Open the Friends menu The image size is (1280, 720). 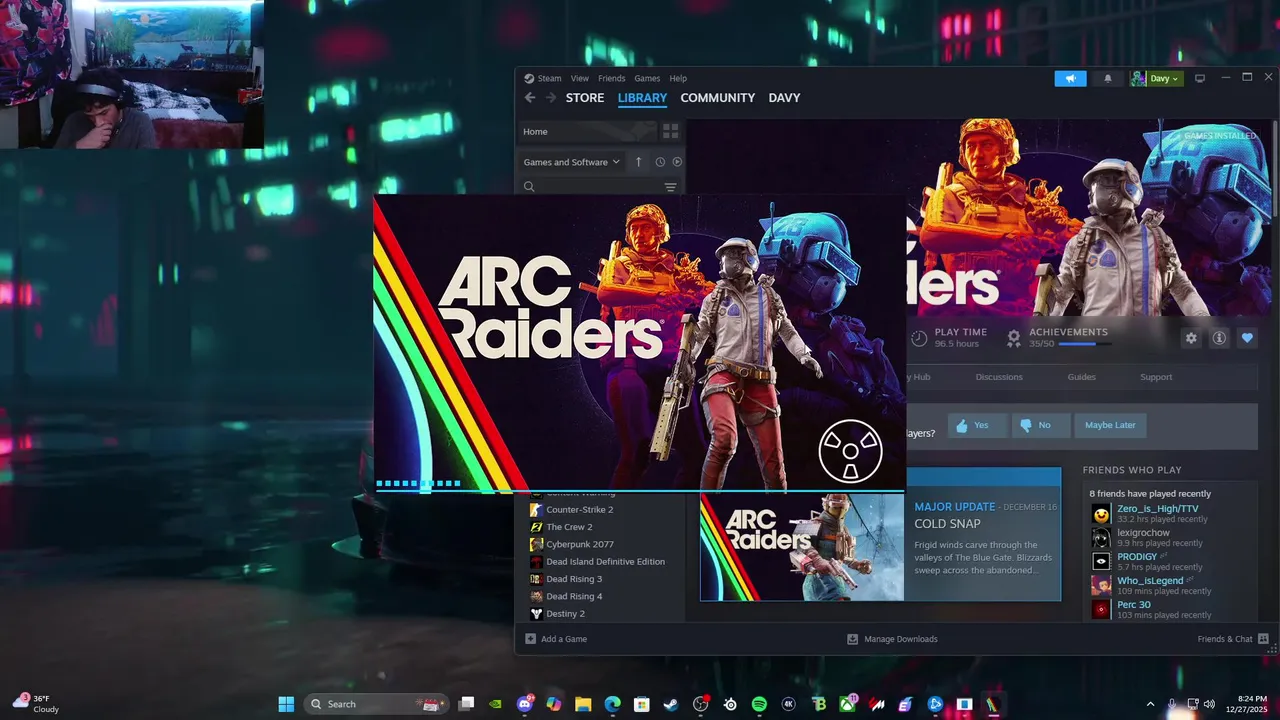[611, 78]
